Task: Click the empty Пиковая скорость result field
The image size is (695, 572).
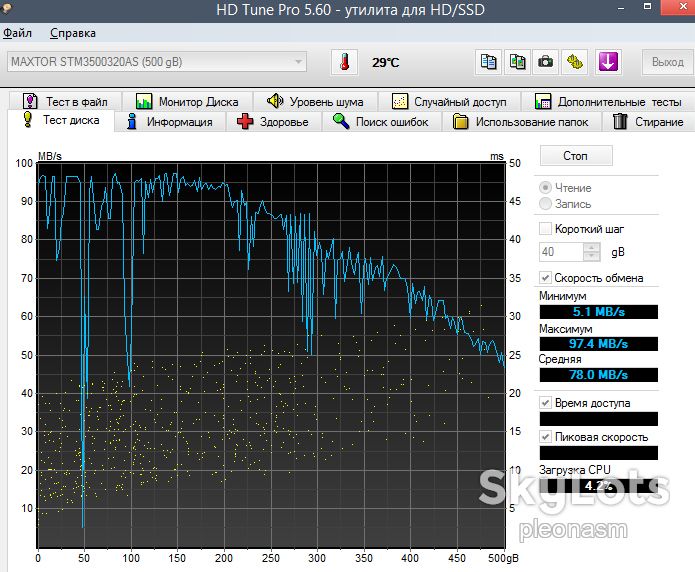Action: (599, 453)
